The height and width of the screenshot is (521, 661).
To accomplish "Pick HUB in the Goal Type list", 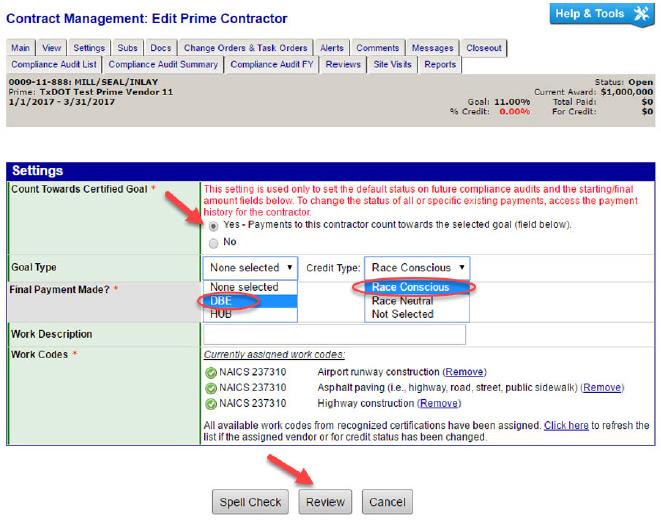I will tap(220, 314).
